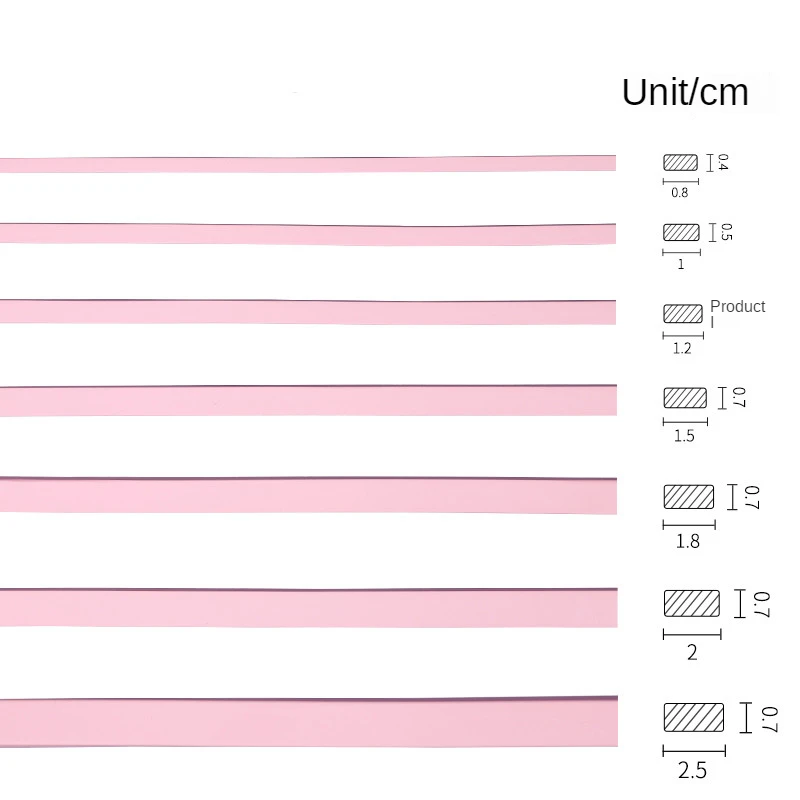The width and height of the screenshot is (800, 800).
Task: Click the 0.5 thickness label
Action: (x=727, y=232)
